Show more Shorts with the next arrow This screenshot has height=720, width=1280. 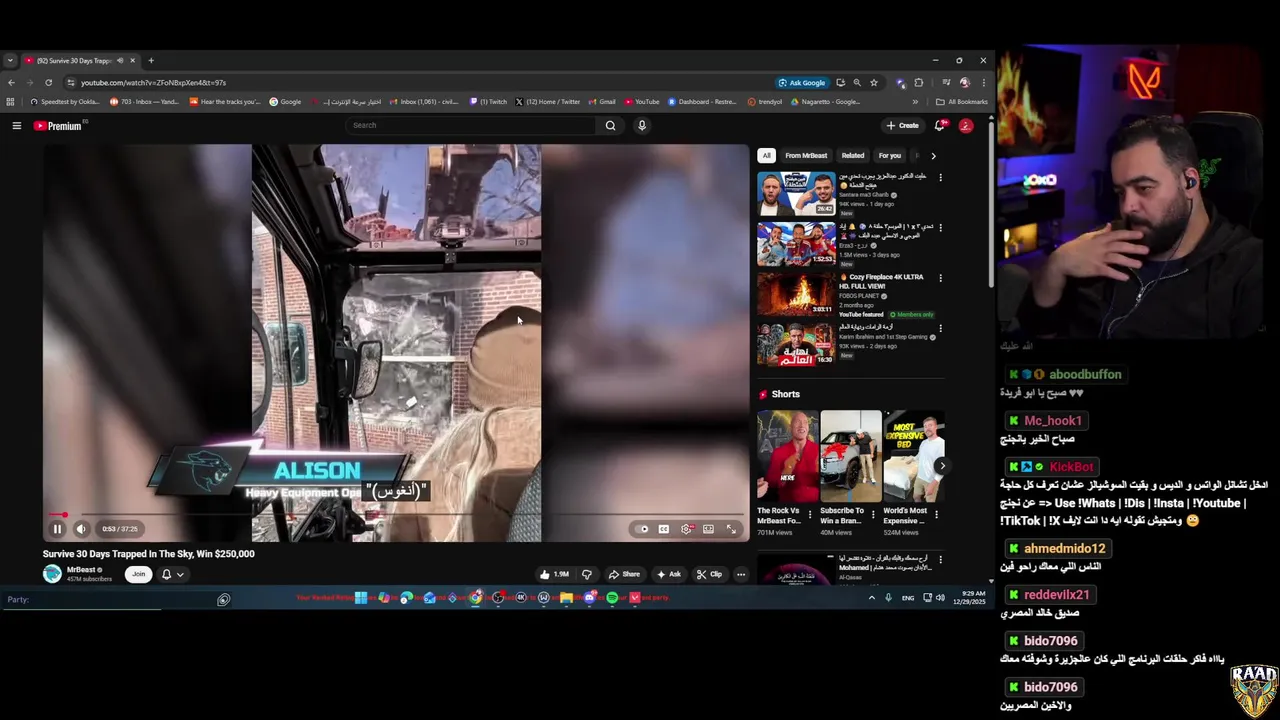(x=942, y=466)
